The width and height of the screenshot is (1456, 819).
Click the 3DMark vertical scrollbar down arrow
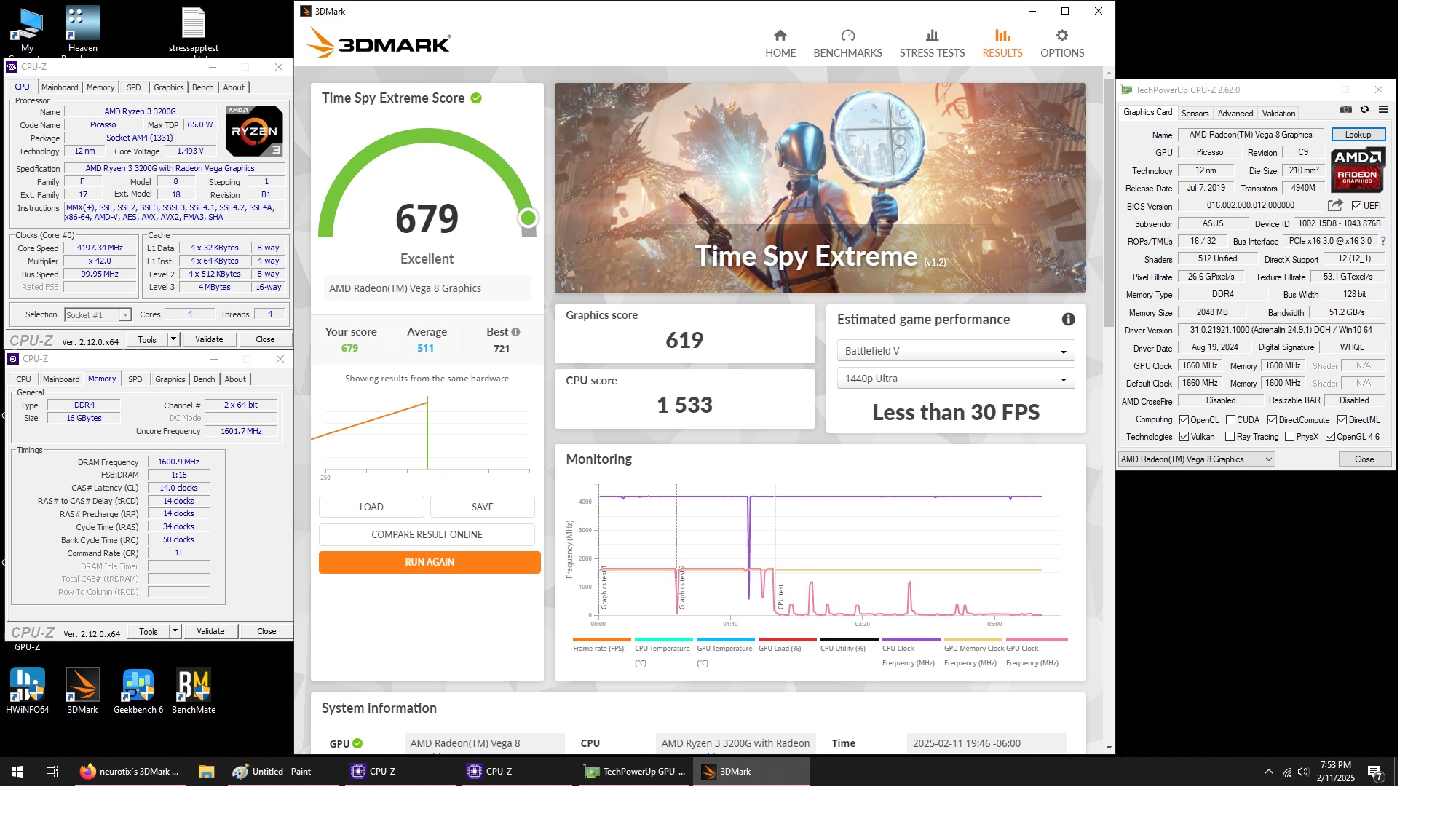[x=1109, y=748]
